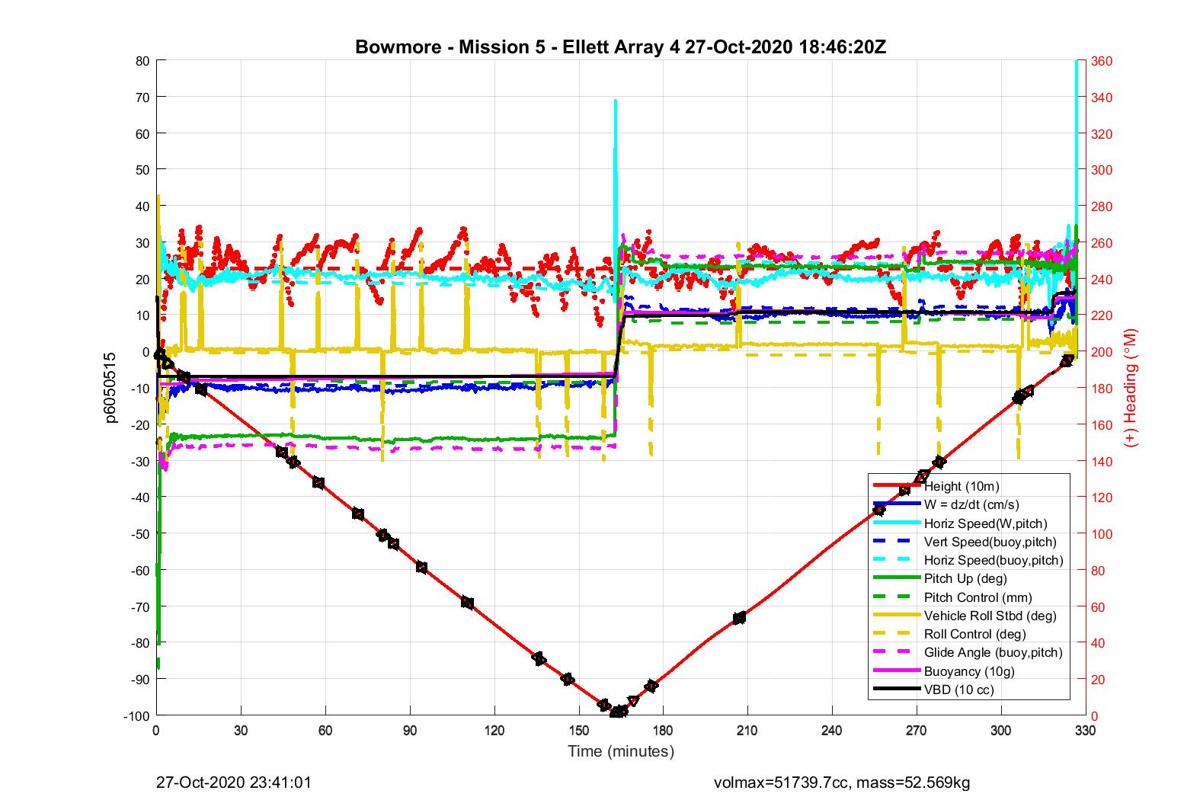Click the "220" tick label on the heading axis

1102,316
